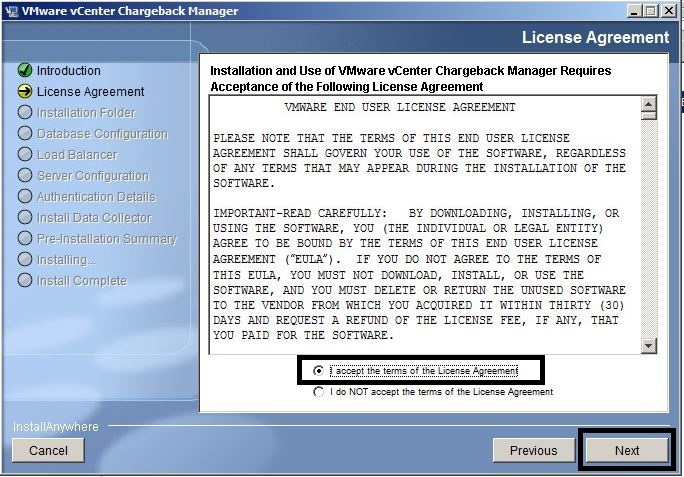Maximize the installer window
Image resolution: width=684 pixels, height=477 pixels.
point(652,11)
